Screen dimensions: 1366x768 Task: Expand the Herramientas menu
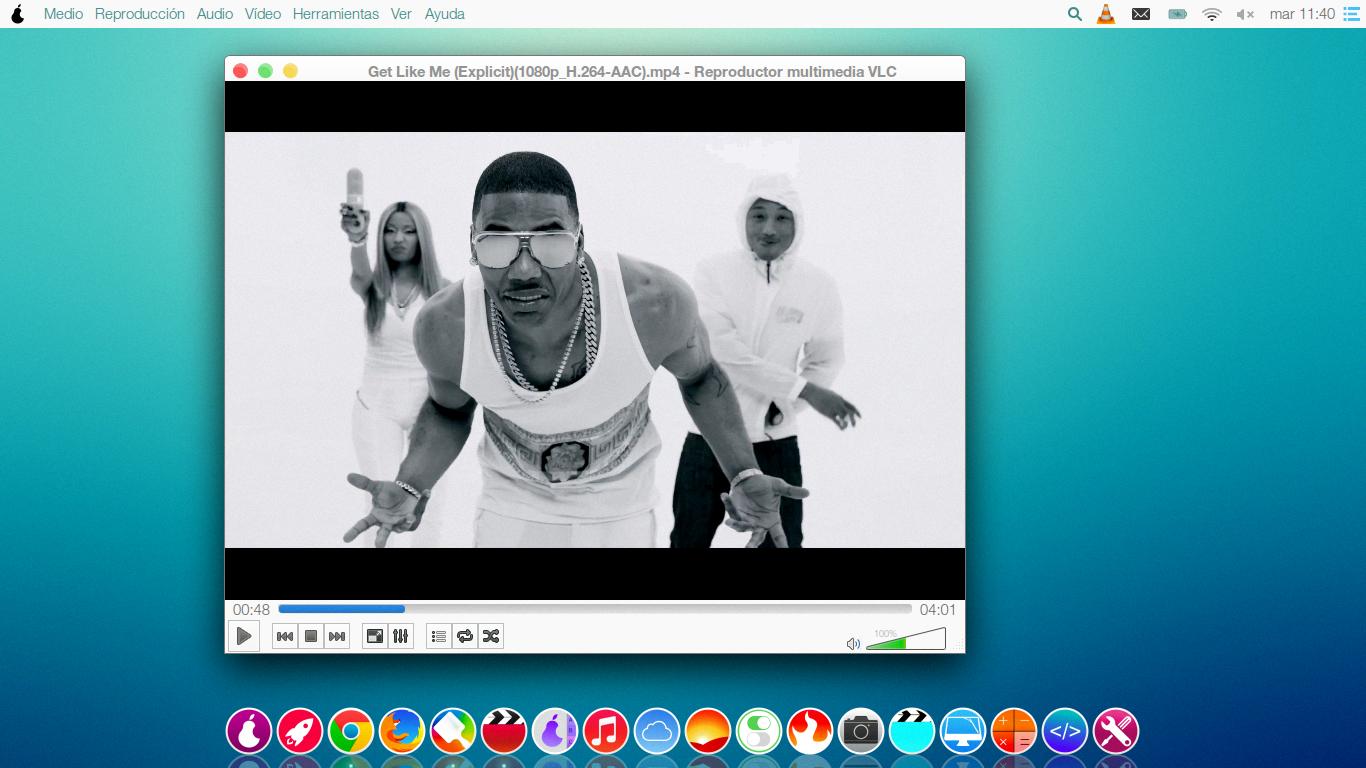coord(336,14)
